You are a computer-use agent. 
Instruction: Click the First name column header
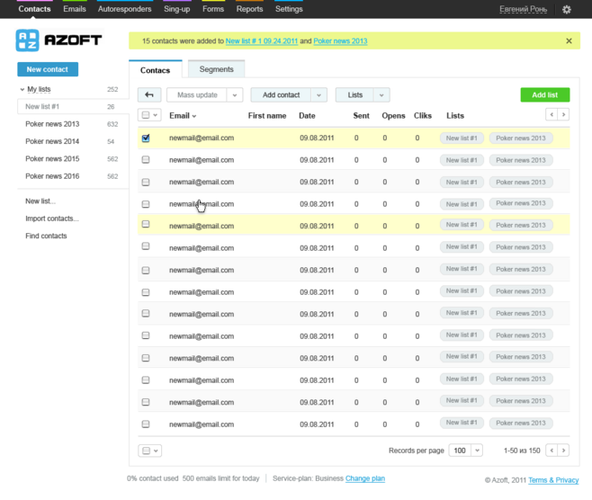[267, 116]
